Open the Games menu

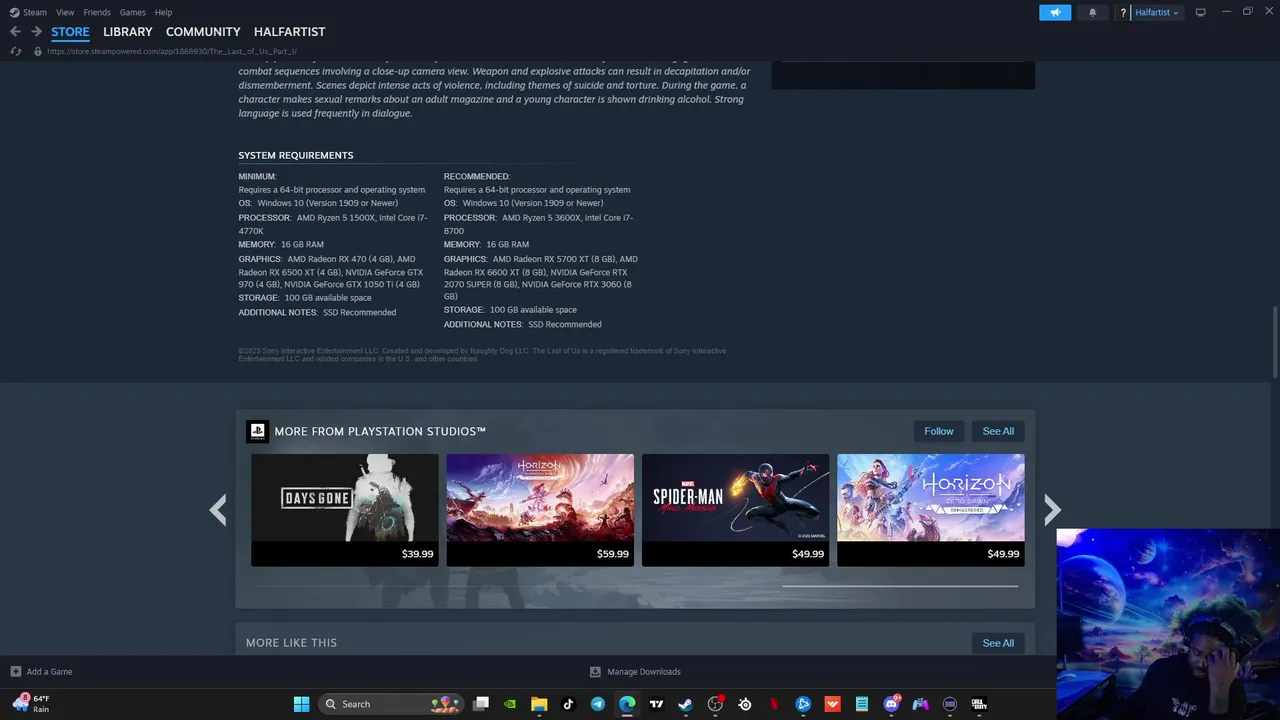click(132, 12)
